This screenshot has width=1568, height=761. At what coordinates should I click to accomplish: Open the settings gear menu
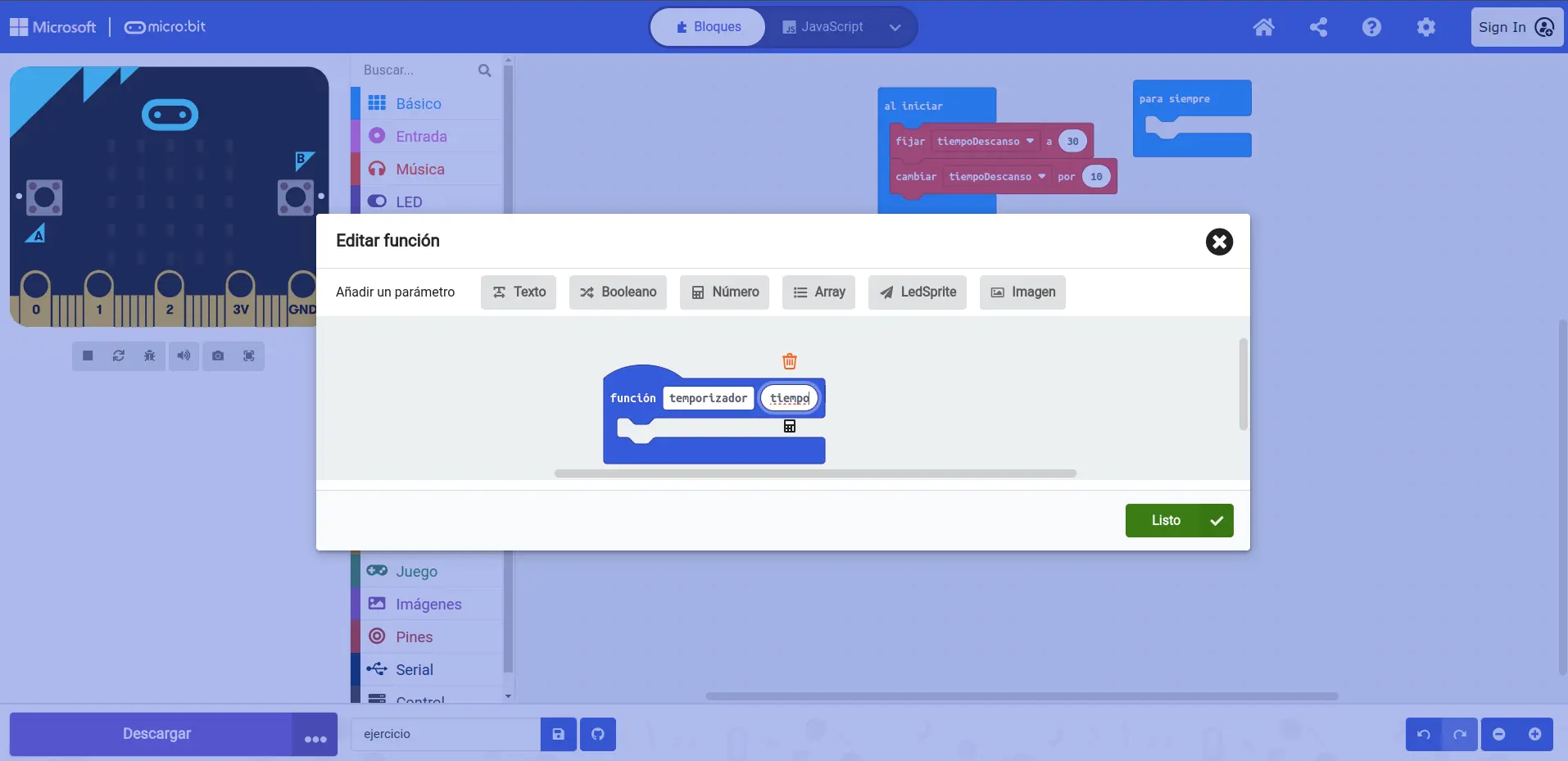coord(1425,27)
